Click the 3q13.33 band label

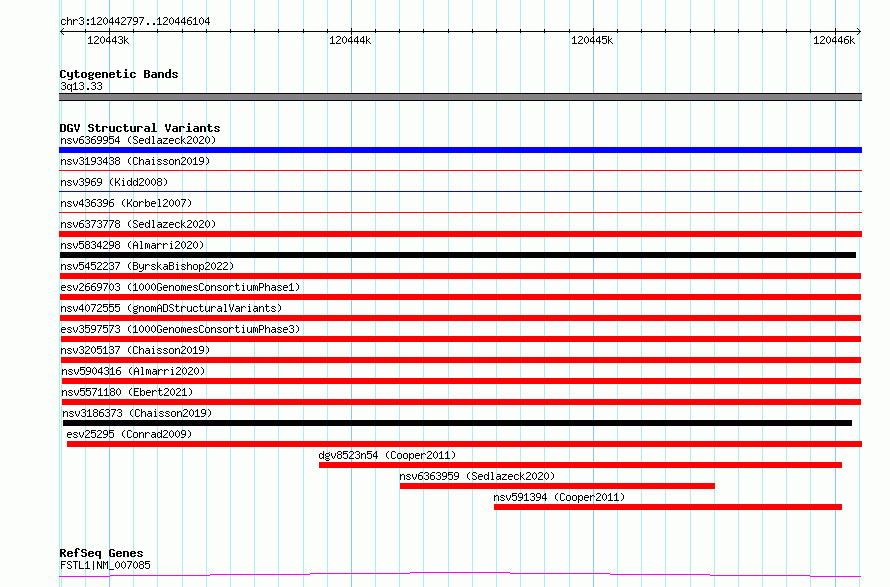tap(81, 86)
